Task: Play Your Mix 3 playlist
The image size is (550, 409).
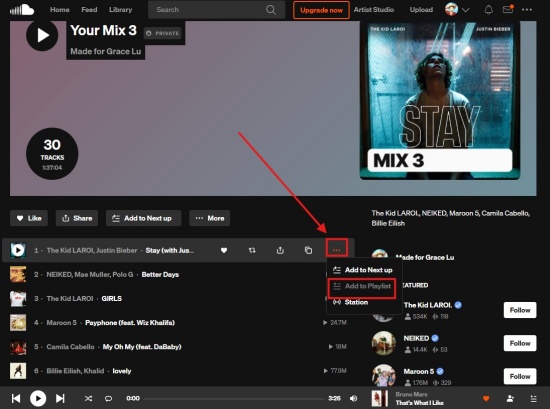Action: pos(42,35)
